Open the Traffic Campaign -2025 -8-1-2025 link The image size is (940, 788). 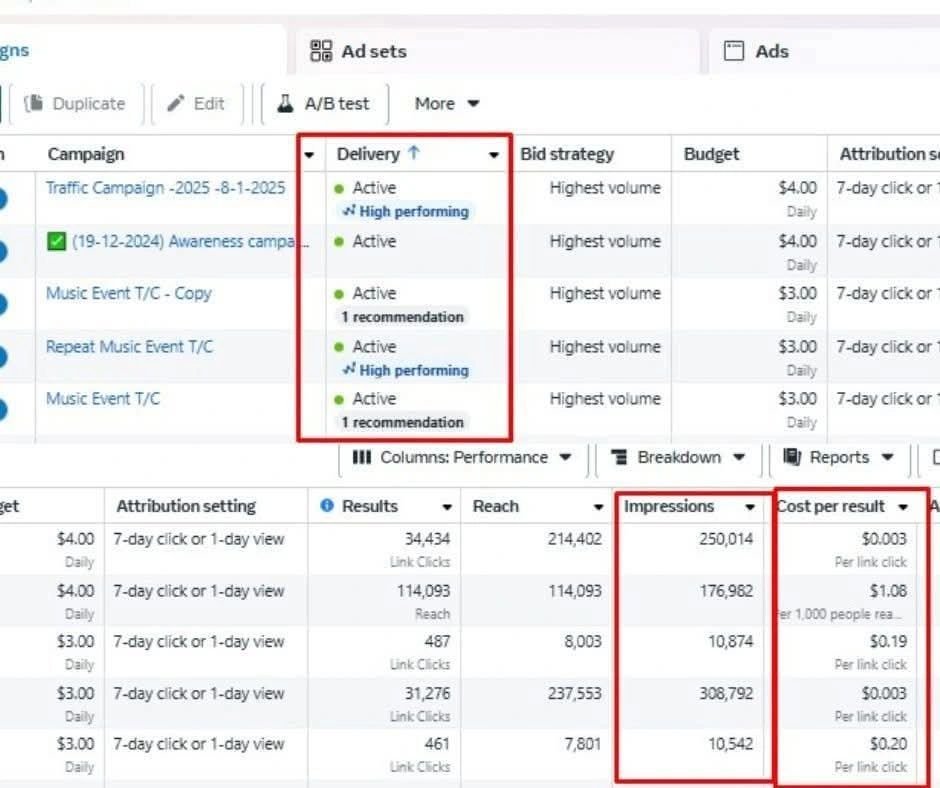(x=165, y=188)
